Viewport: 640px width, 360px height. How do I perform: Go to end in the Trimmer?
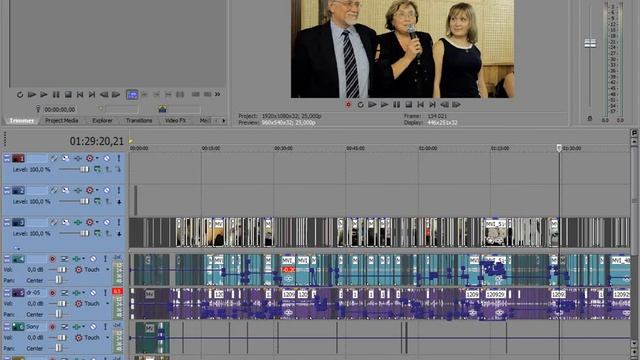pos(92,95)
